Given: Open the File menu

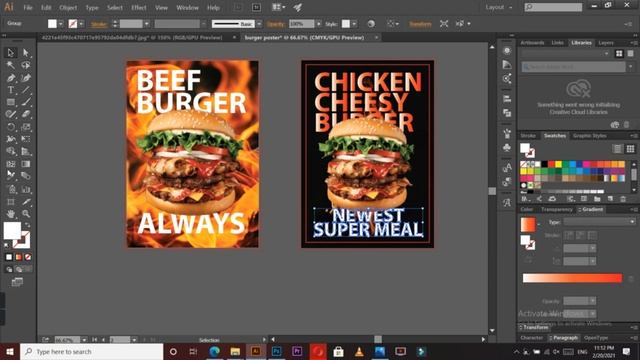Looking at the screenshot, I should (x=28, y=7).
